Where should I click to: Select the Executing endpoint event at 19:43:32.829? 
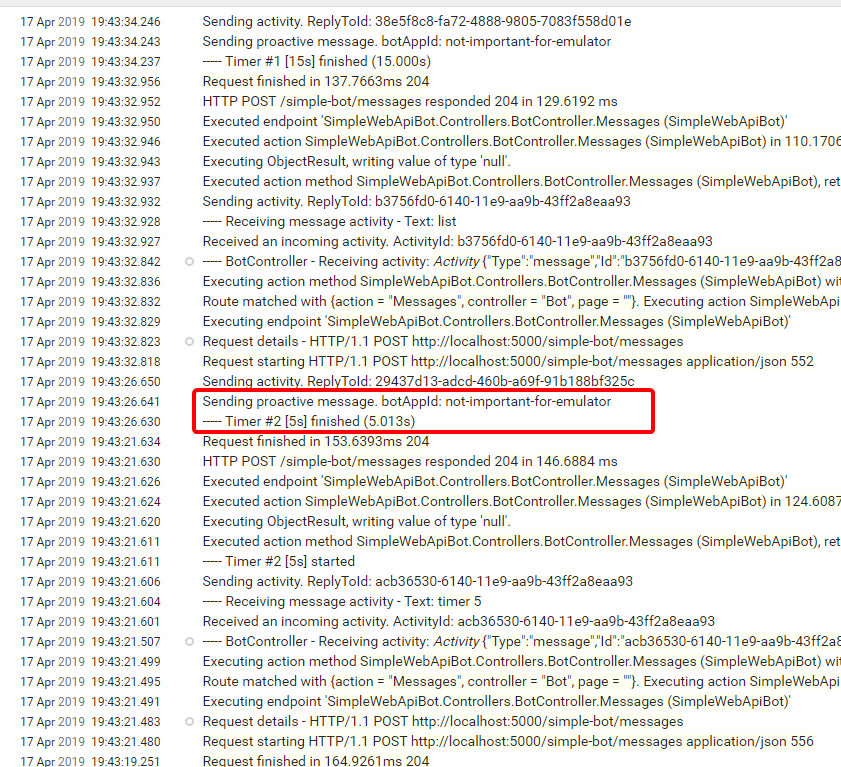point(497,321)
